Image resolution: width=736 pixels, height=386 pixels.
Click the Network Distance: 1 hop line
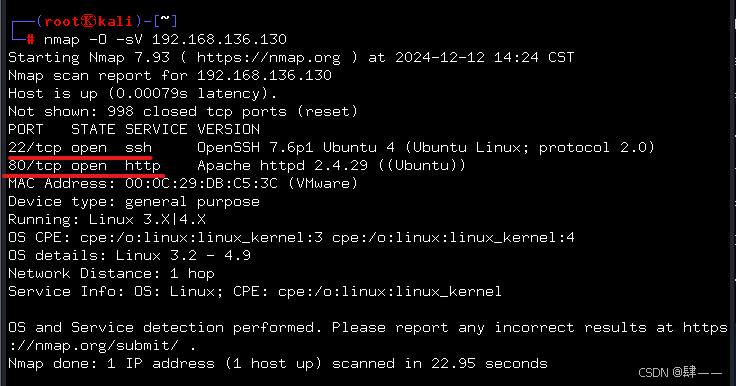111,273
